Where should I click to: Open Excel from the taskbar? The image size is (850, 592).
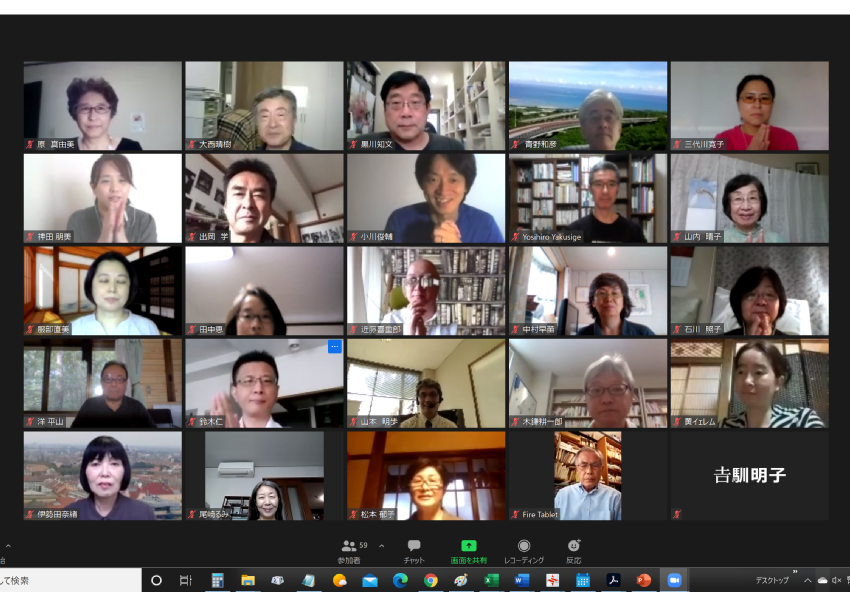point(491,580)
